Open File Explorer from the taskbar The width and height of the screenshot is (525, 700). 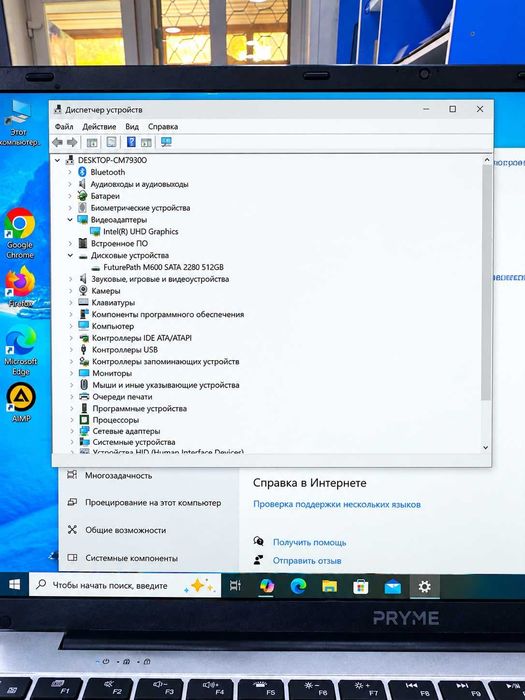pyautogui.click(x=329, y=586)
